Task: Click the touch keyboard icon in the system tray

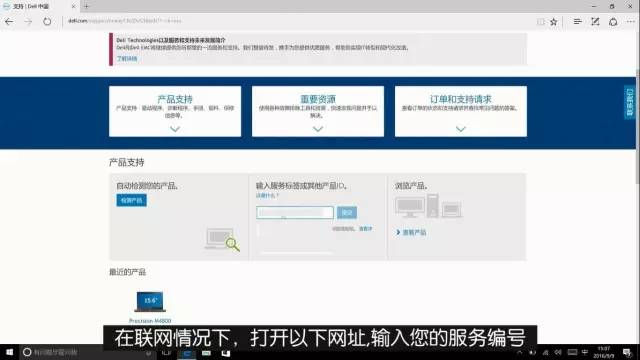Action: pos(572,352)
